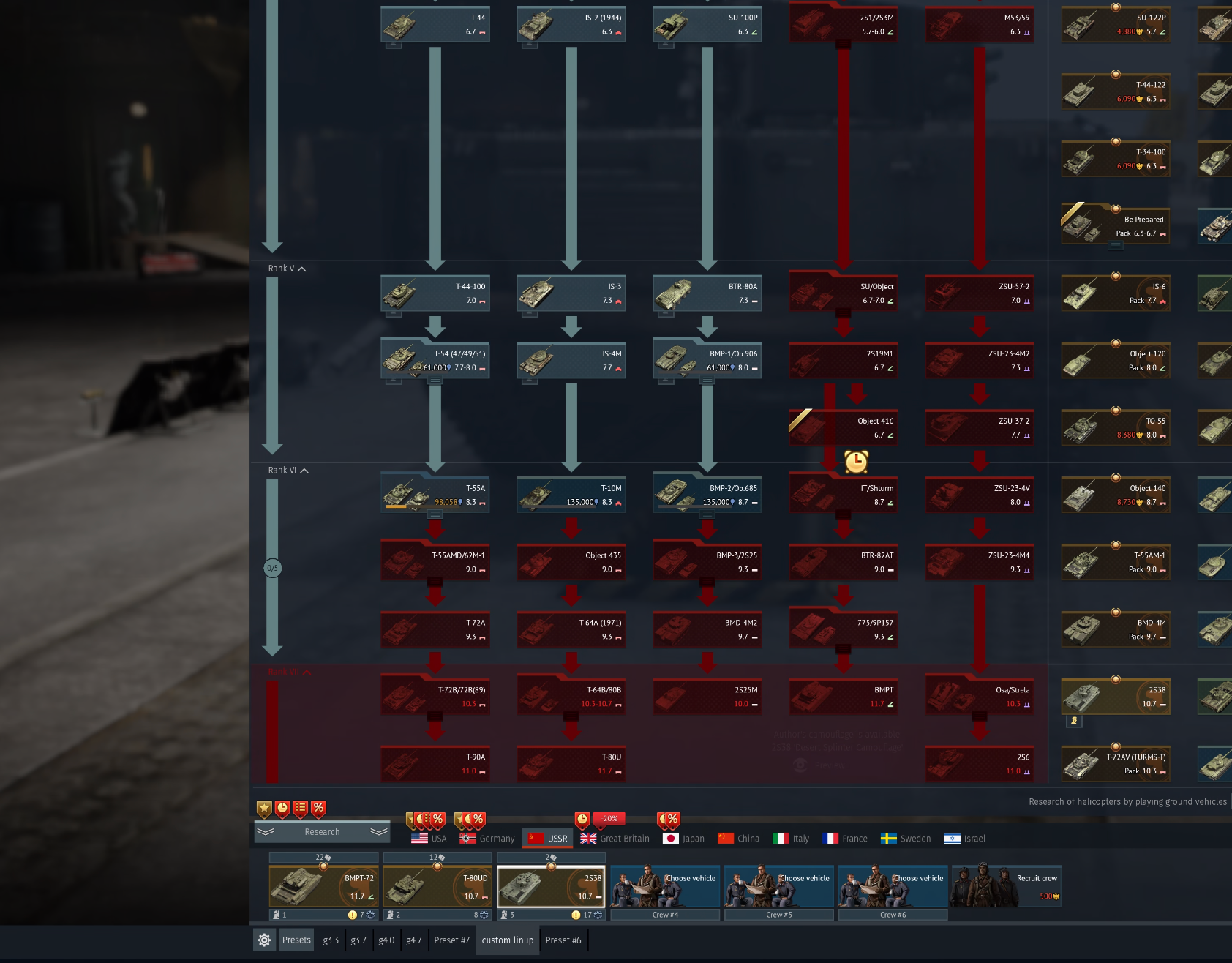Select the premium T-72AV (TURMS-T) card

tap(1116, 765)
